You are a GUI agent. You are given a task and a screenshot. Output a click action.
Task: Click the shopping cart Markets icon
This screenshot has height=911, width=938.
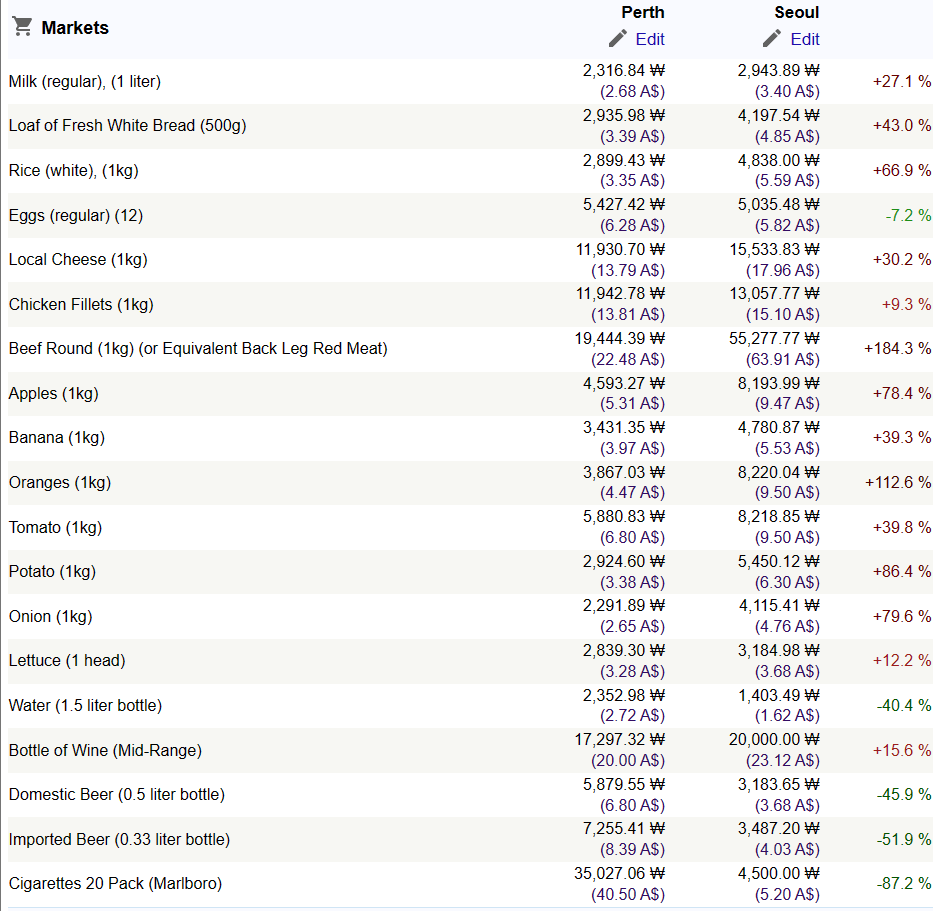(x=22, y=27)
